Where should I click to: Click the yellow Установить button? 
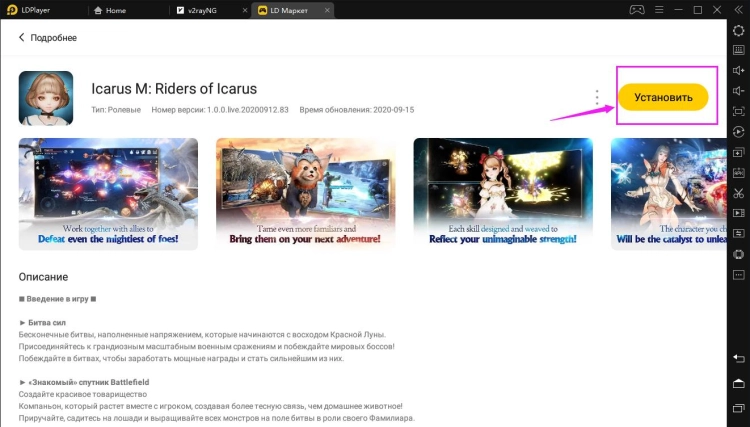(x=663, y=98)
